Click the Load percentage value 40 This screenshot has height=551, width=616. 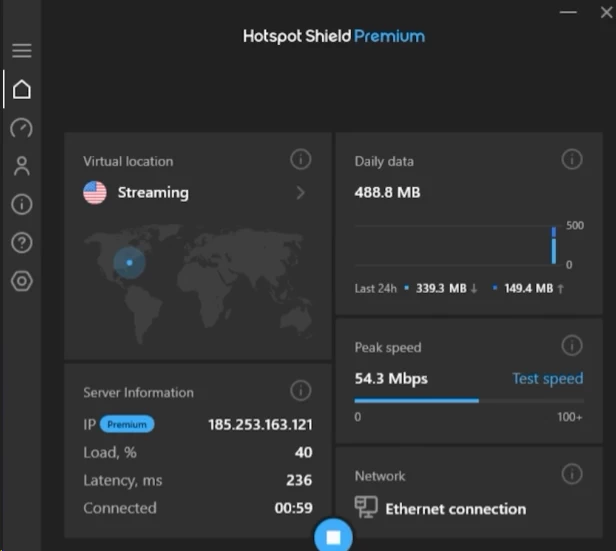point(303,452)
